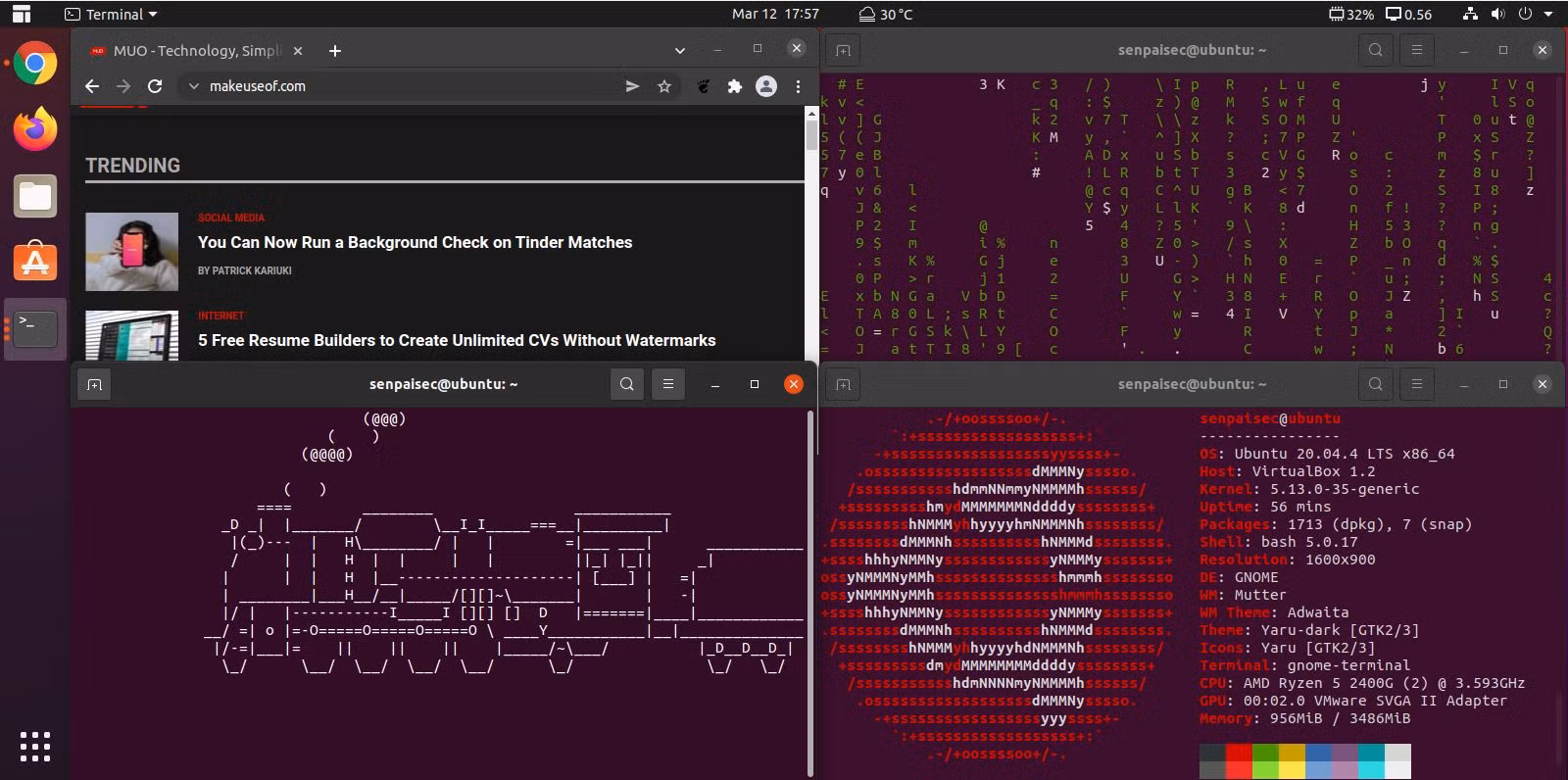View site information chevron beside makeuseof.com
This screenshot has width=1568, height=780.
click(x=194, y=86)
